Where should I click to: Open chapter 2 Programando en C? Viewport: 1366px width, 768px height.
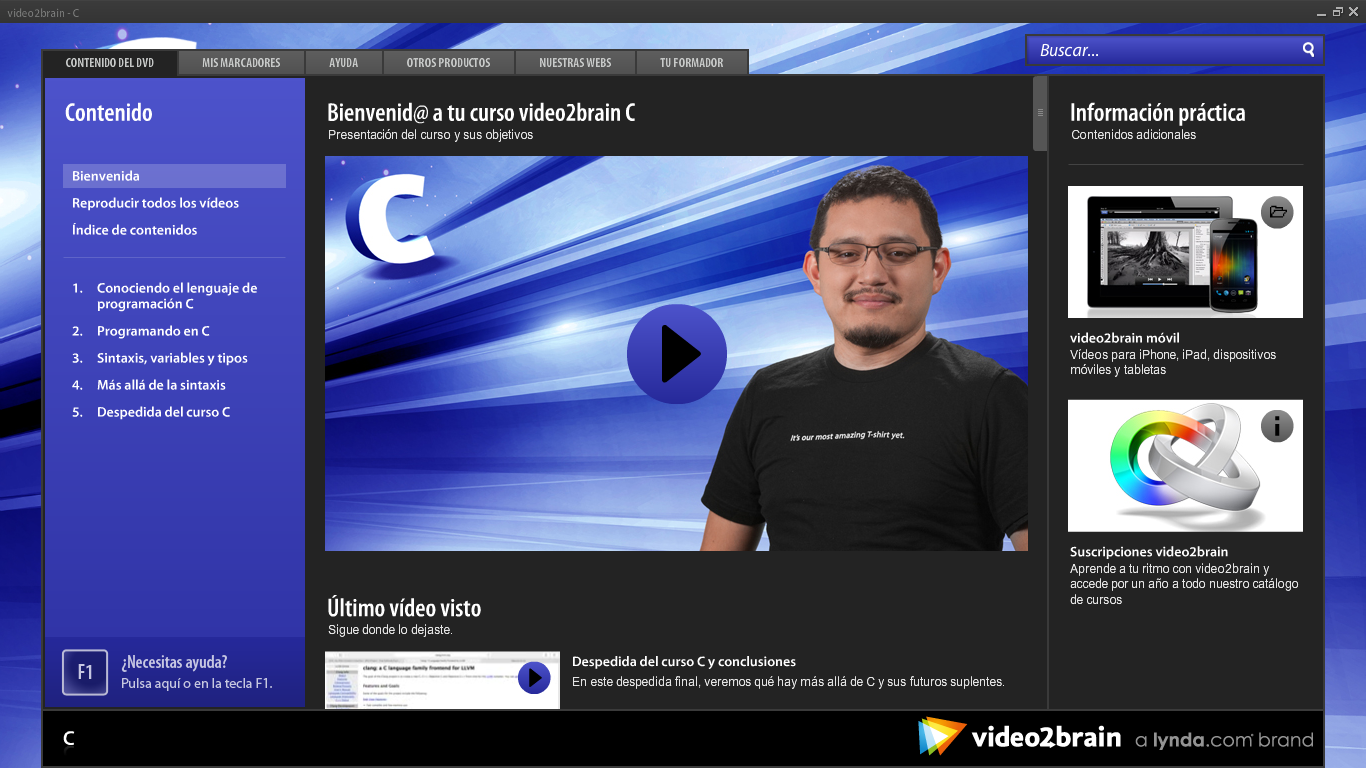[x=141, y=331]
